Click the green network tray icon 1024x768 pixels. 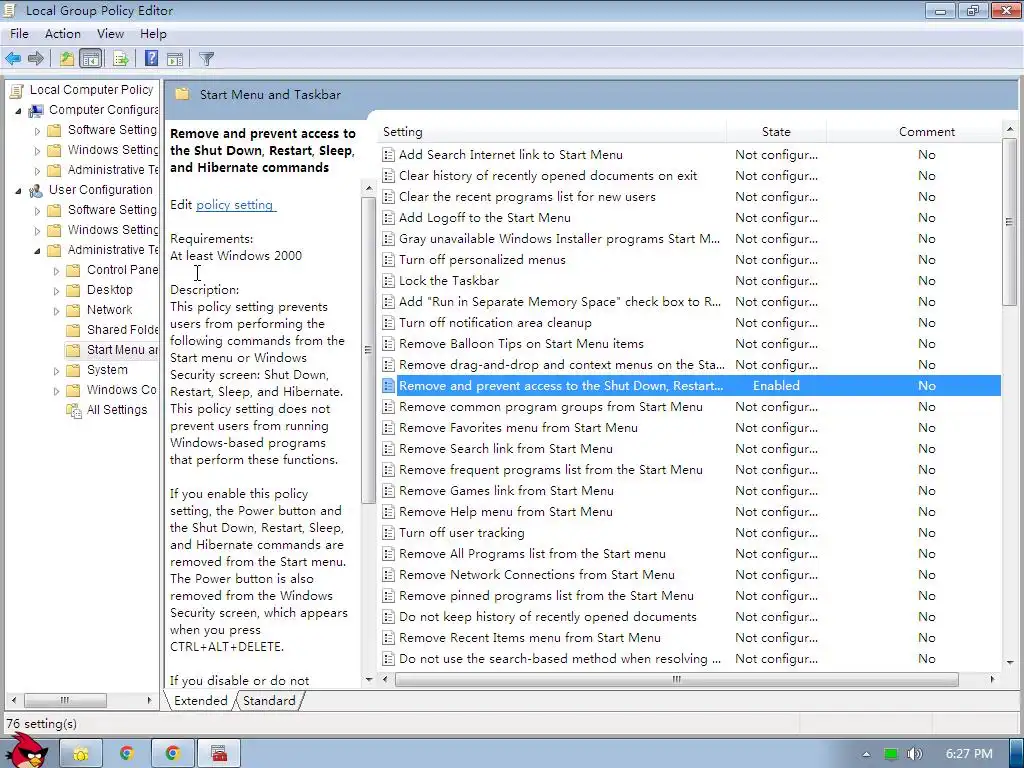click(891, 754)
